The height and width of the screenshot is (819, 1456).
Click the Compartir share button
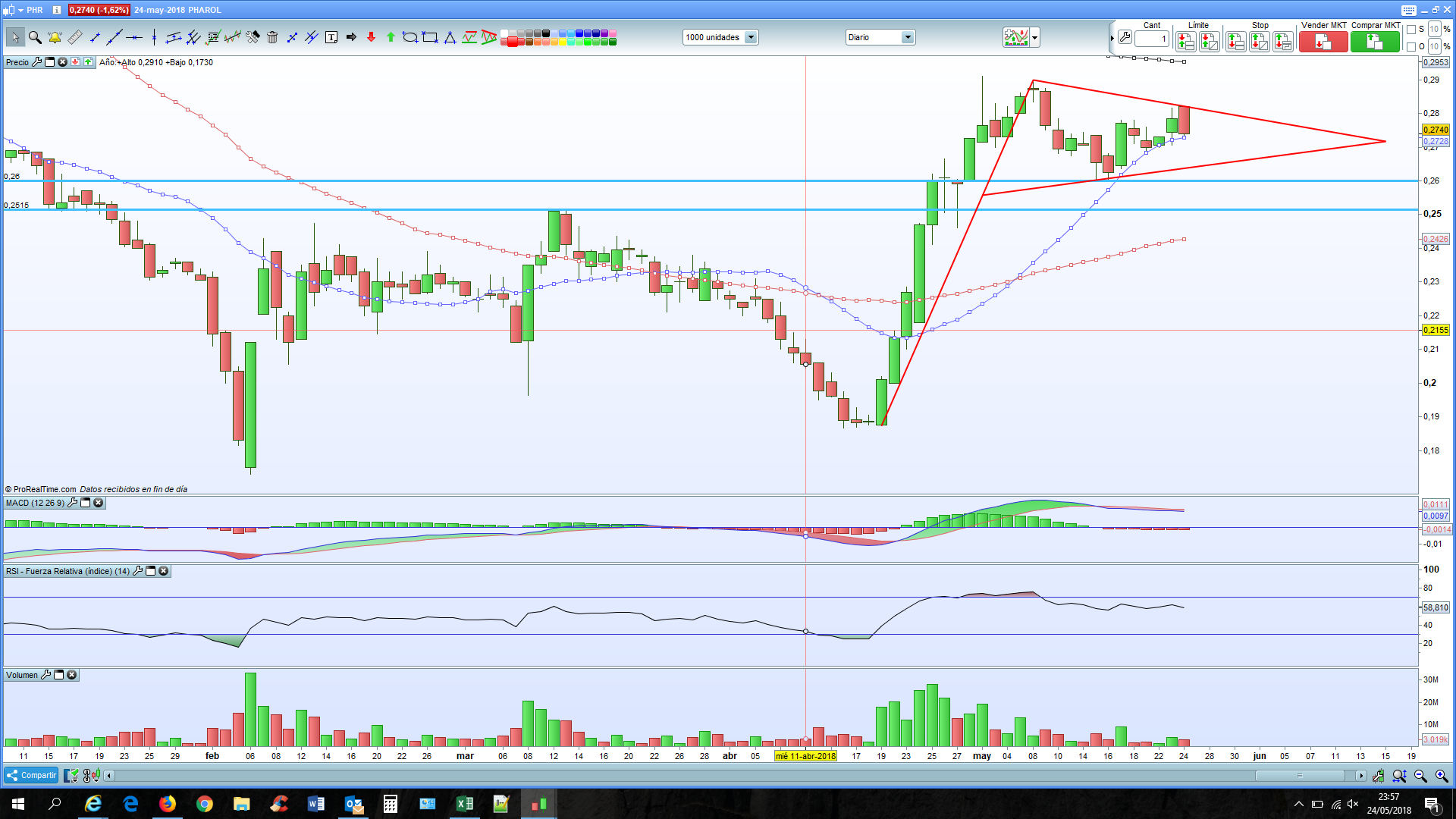31,775
